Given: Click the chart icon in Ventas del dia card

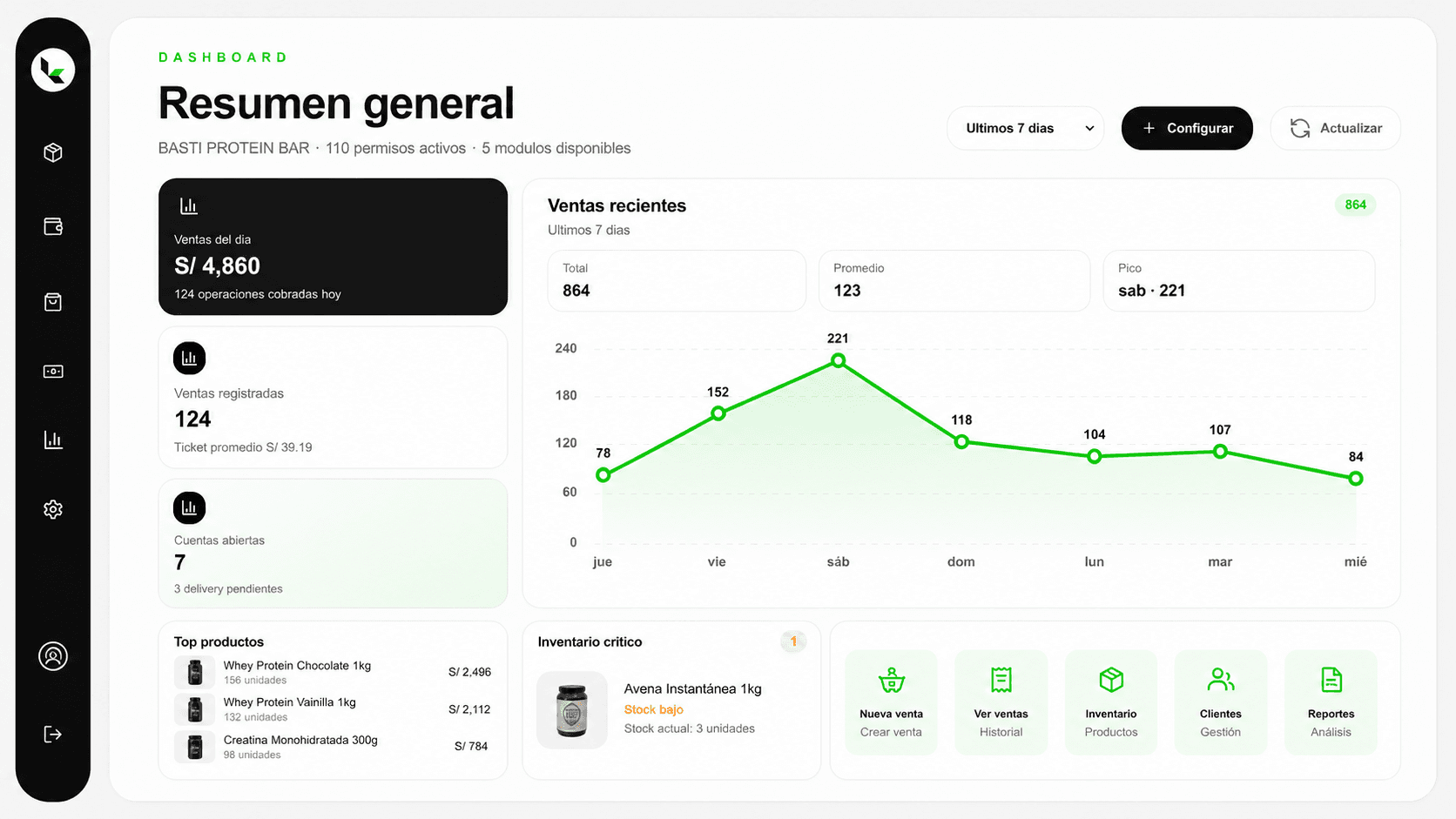Looking at the screenshot, I should pyautogui.click(x=189, y=206).
